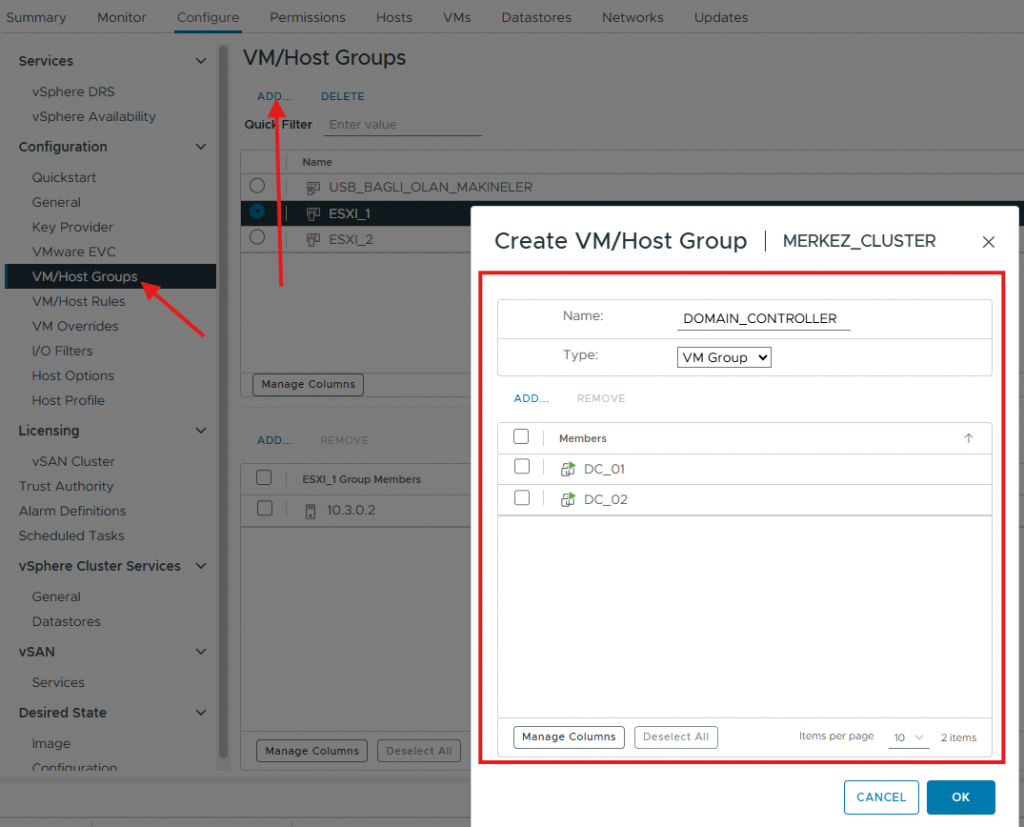The image size is (1024, 827).
Task: Click the left navigation panel scrollbar
Action: [x=223, y=400]
